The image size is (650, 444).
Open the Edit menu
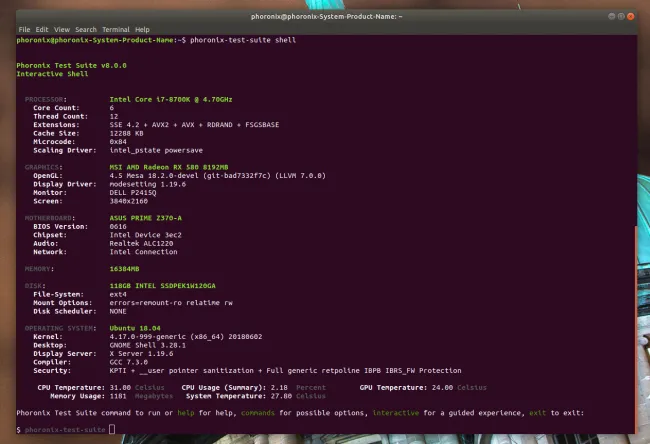point(42,29)
